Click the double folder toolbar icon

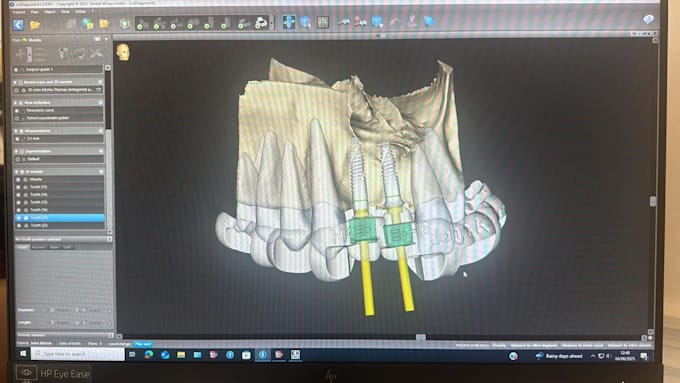(105, 23)
